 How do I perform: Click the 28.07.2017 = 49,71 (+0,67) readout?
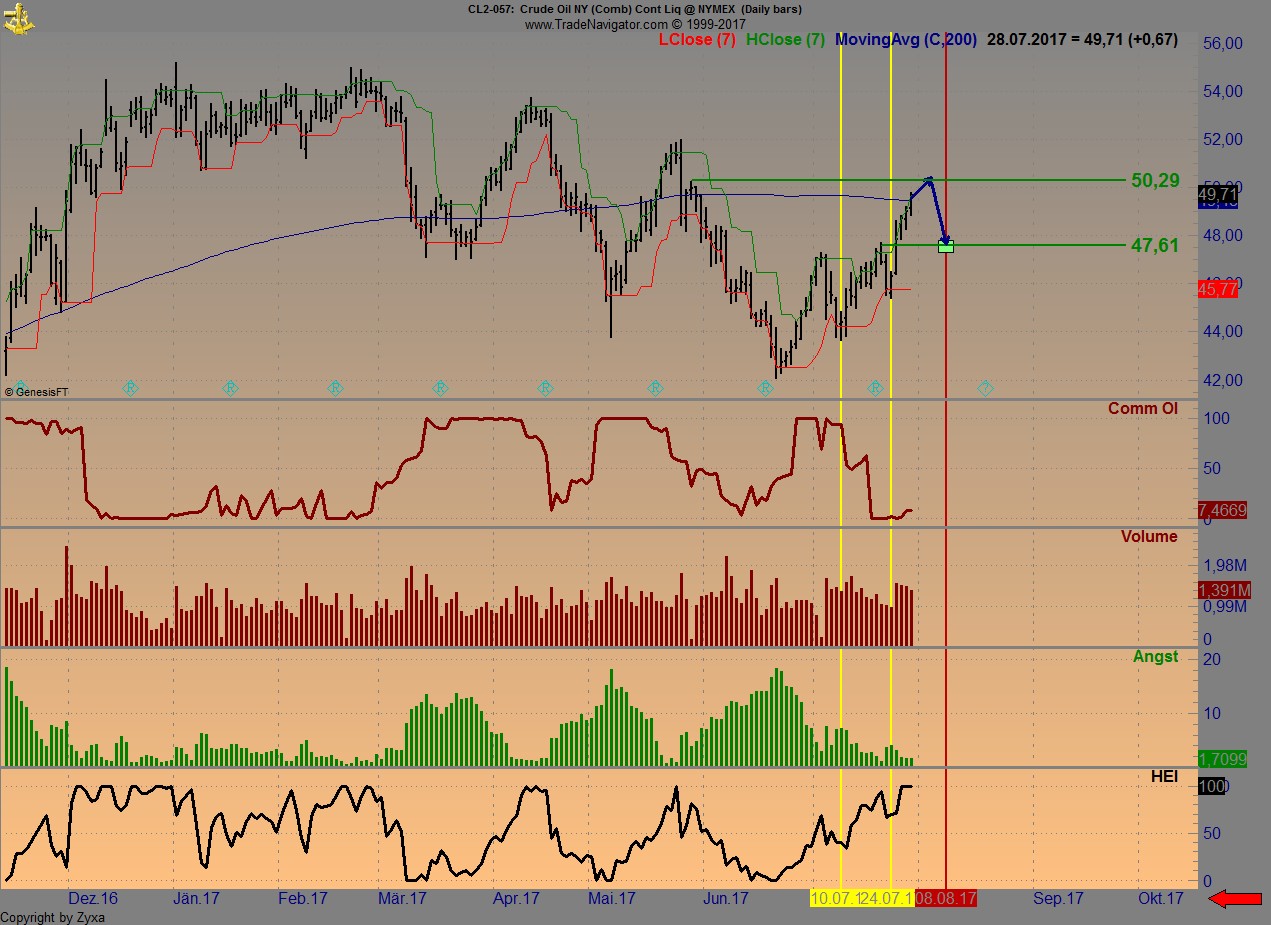pyautogui.click(x=1082, y=40)
